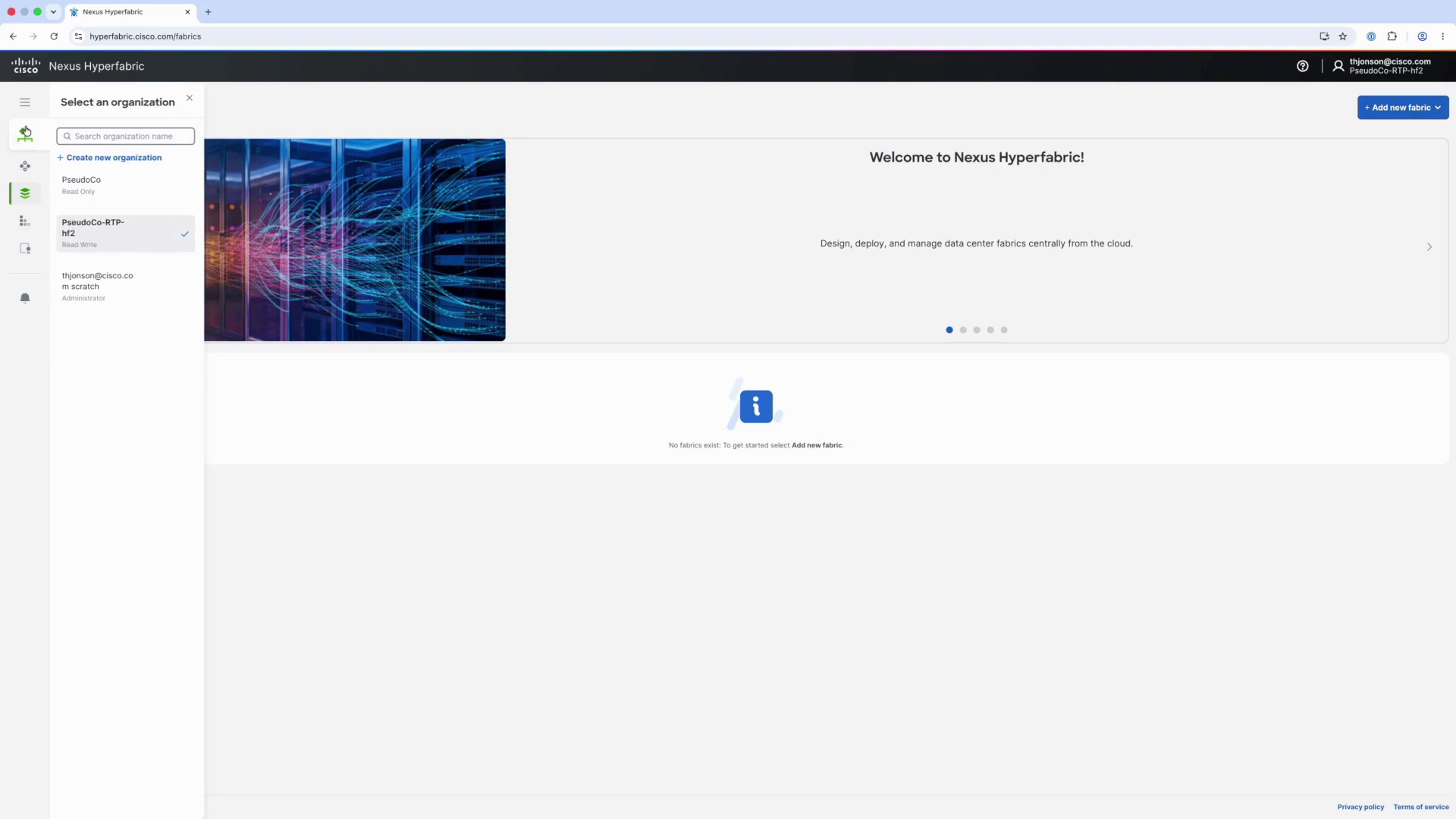
Task: Open the notifications bell icon
Action: pyautogui.click(x=25, y=298)
